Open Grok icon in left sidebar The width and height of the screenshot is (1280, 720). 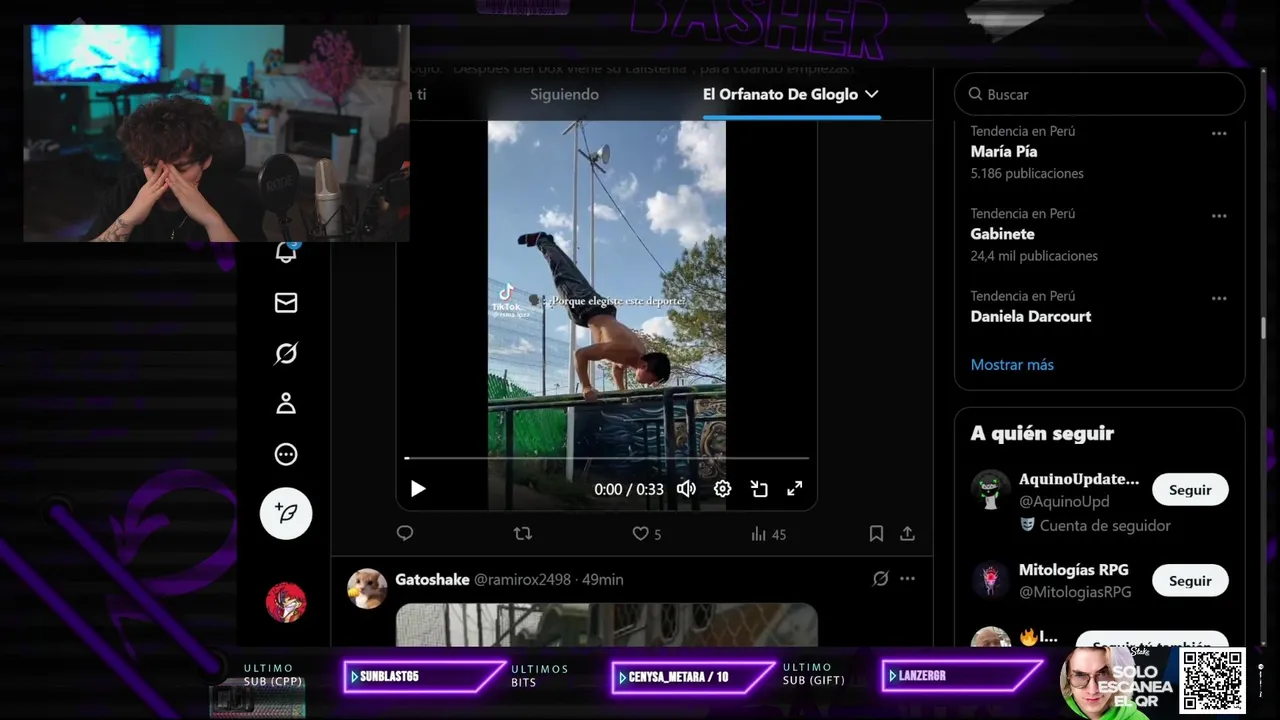coord(286,353)
